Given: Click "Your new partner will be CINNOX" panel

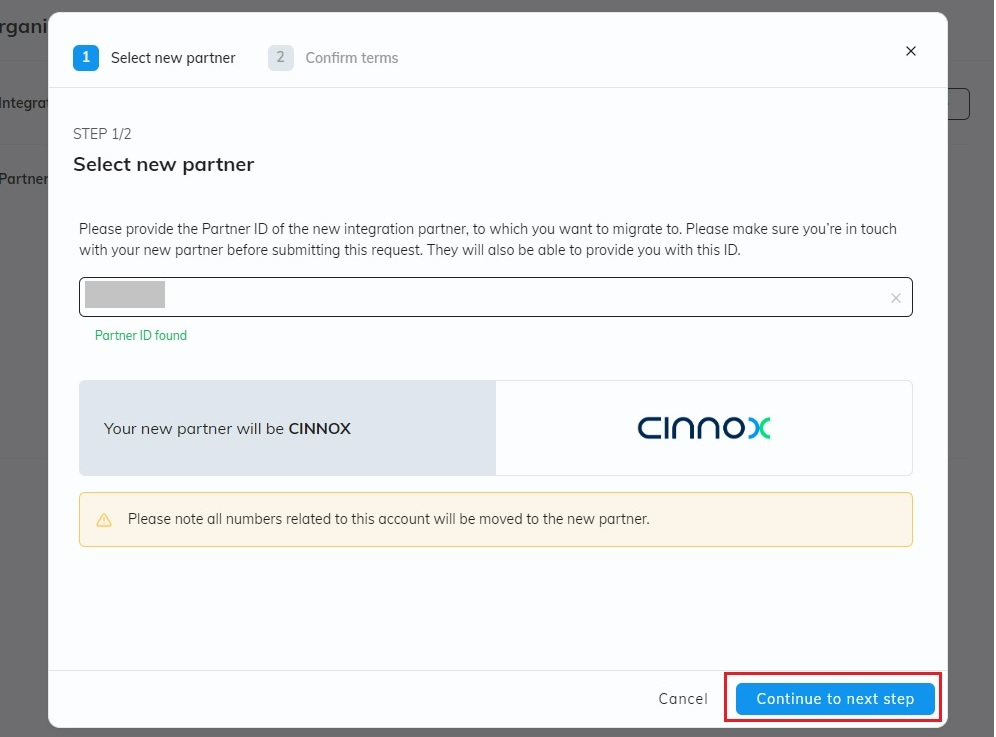Looking at the screenshot, I should [228, 428].
